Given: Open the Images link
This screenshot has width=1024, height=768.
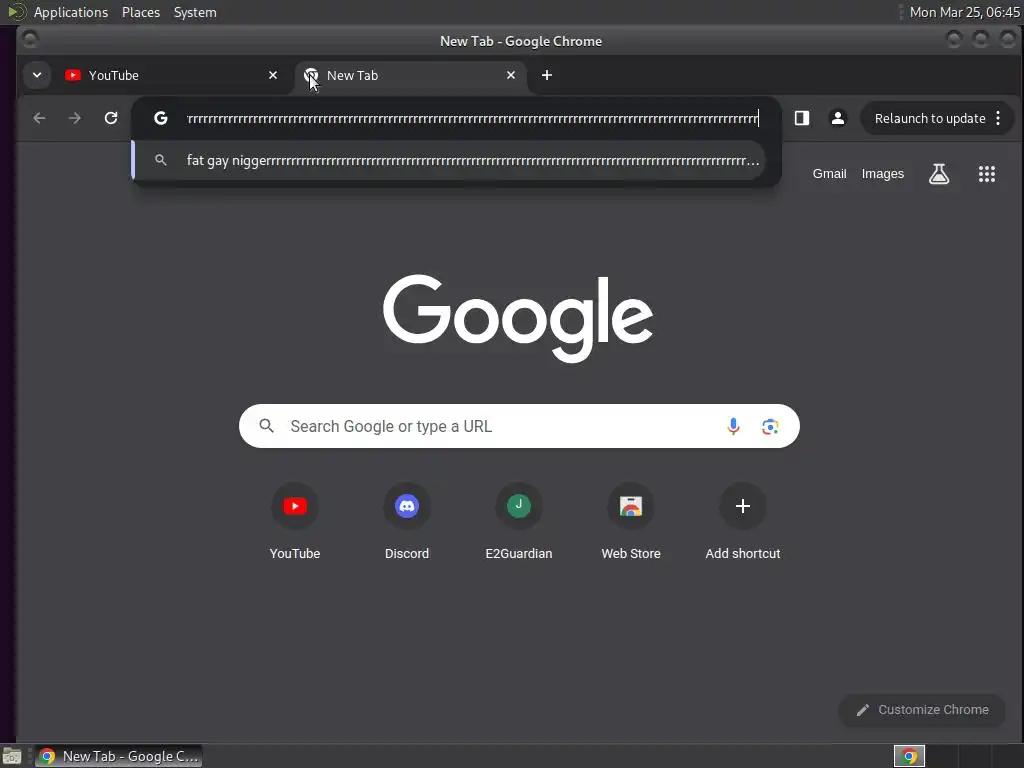Looking at the screenshot, I should [882, 174].
